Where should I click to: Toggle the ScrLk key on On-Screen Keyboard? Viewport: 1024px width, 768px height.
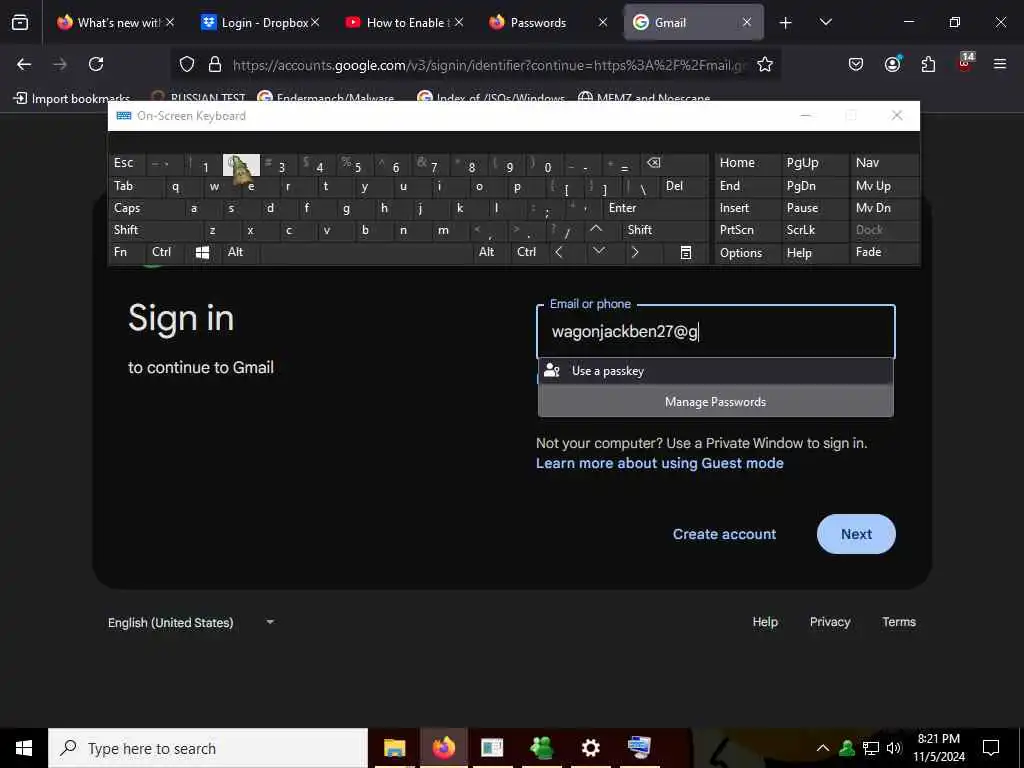[x=814, y=230]
